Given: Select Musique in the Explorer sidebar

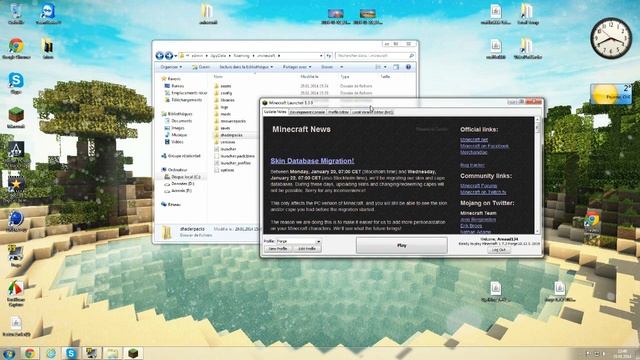Looking at the screenshot, I should 176,135.
